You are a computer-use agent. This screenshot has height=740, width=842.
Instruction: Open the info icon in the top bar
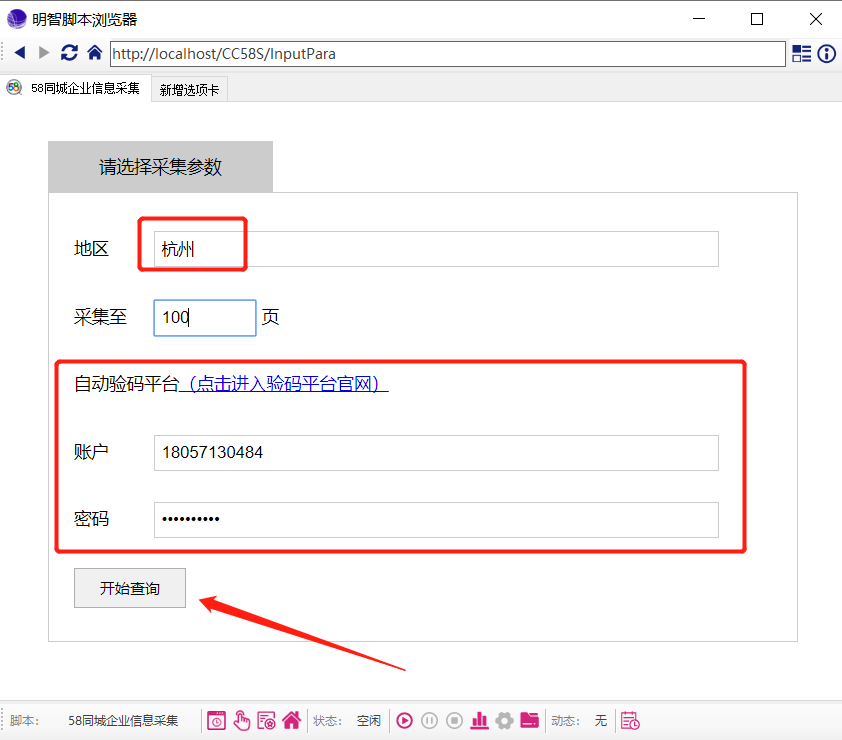point(826,54)
